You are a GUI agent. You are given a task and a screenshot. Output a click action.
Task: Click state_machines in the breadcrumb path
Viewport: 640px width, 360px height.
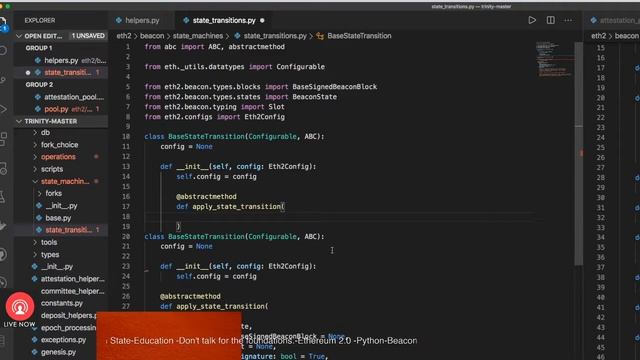(x=198, y=36)
